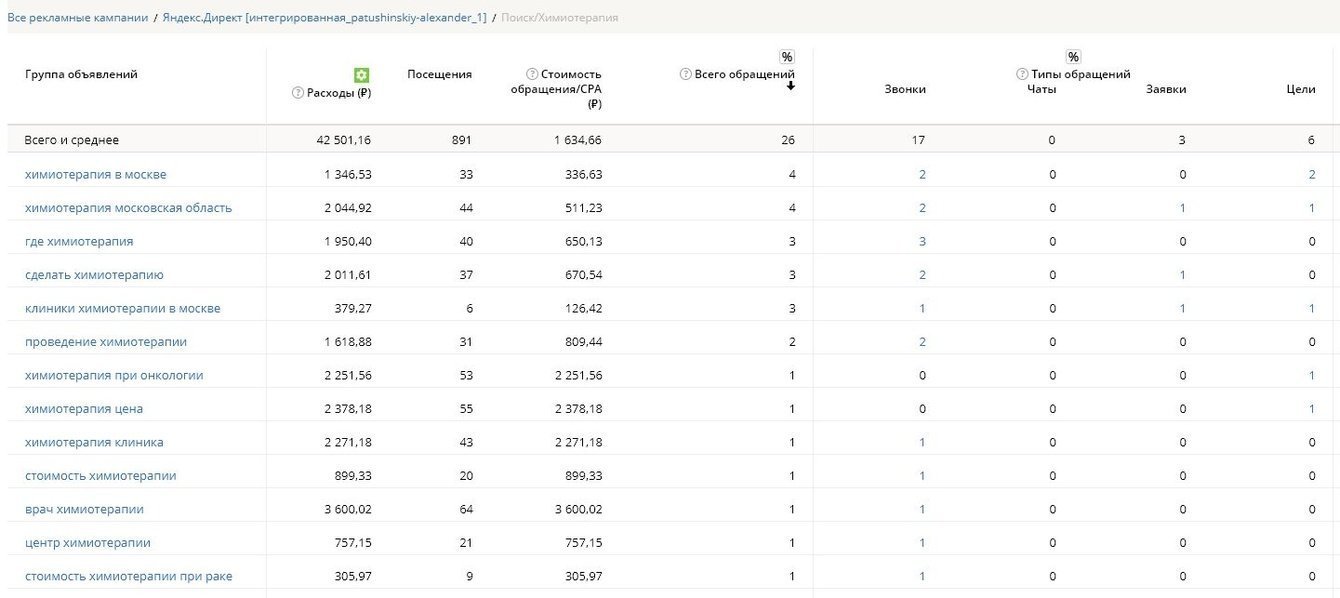The image size is (1340, 598).
Task: Open the химиотерапия в москве ad group
Action: click(95, 174)
